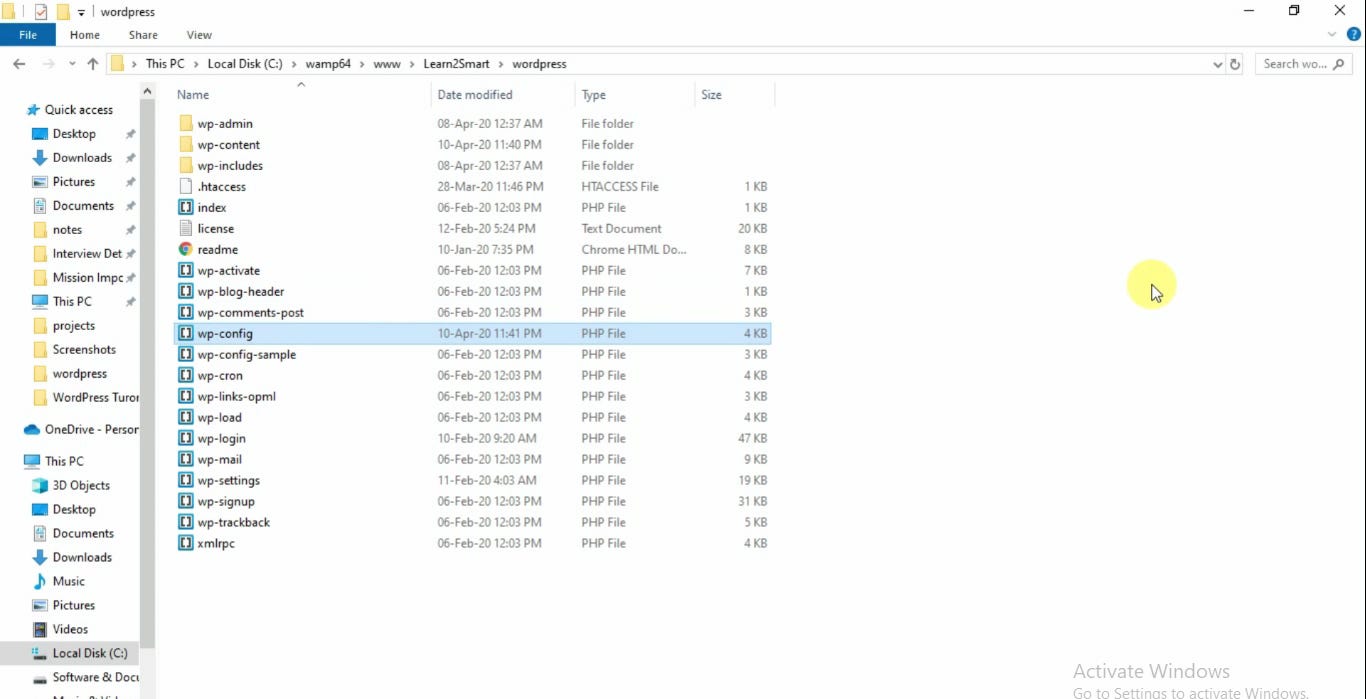1366x699 pixels.
Task: Open the address bar history dropdown
Action: click(1217, 64)
